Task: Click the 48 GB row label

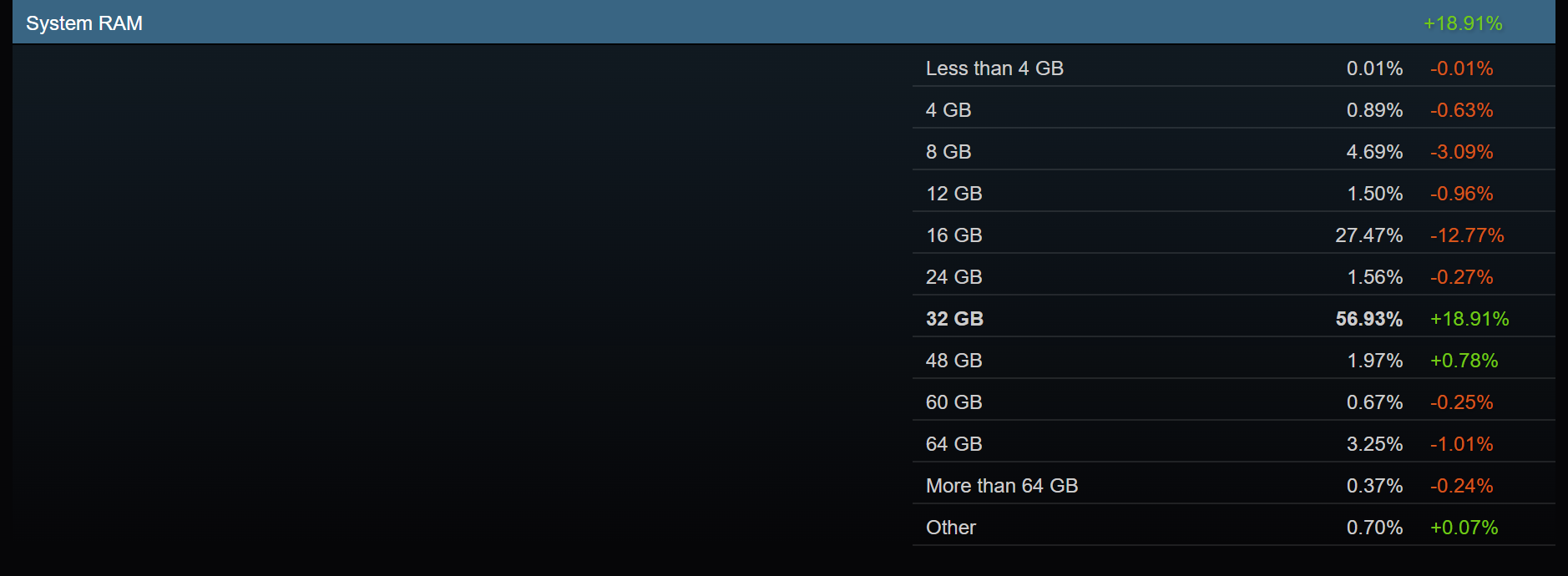Action: pyautogui.click(x=953, y=361)
